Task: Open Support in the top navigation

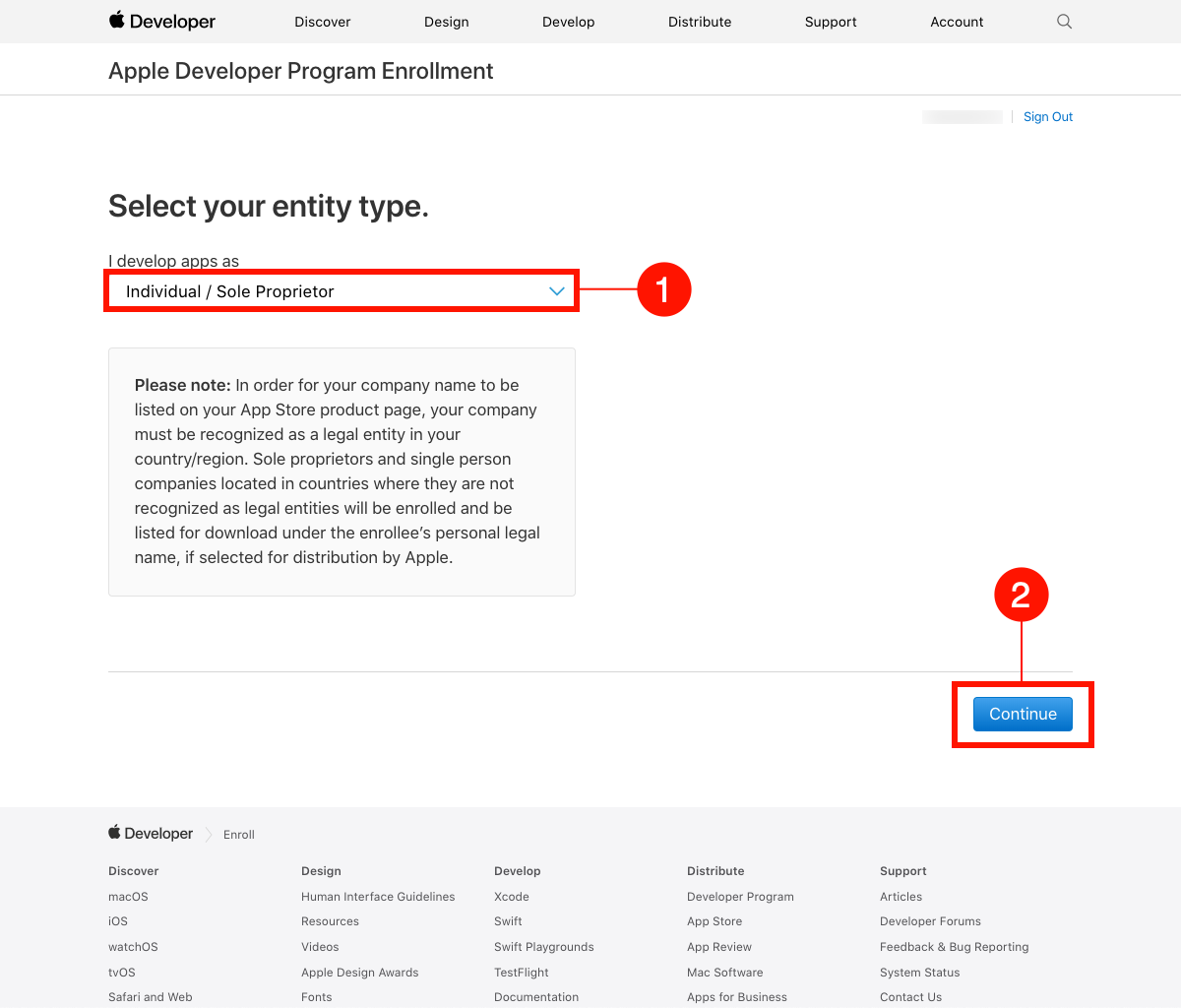Action: coord(831,22)
